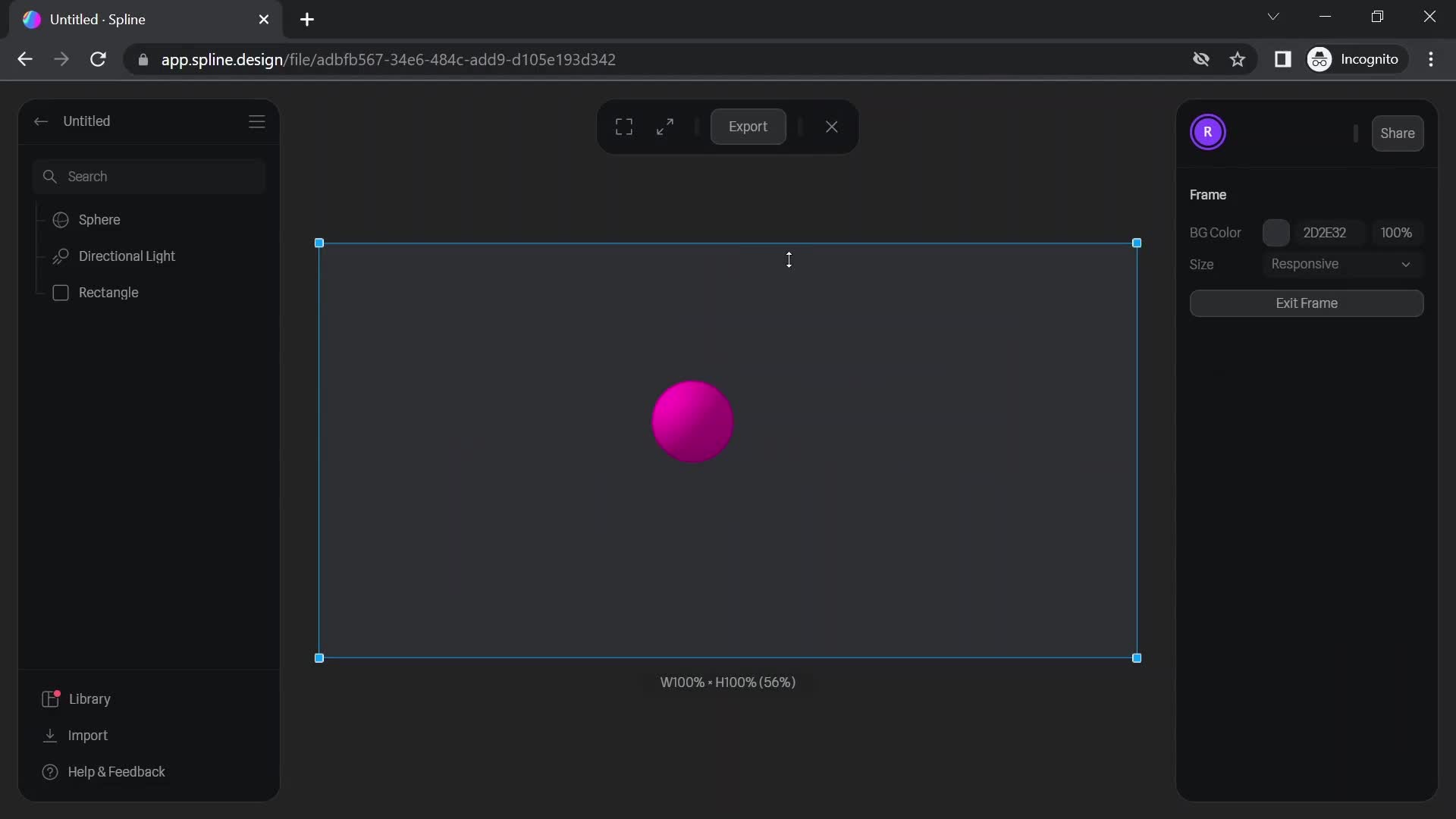This screenshot has height=819, width=1456.
Task: Click the Help & Feedback icon
Action: pyautogui.click(x=49, y=772)
